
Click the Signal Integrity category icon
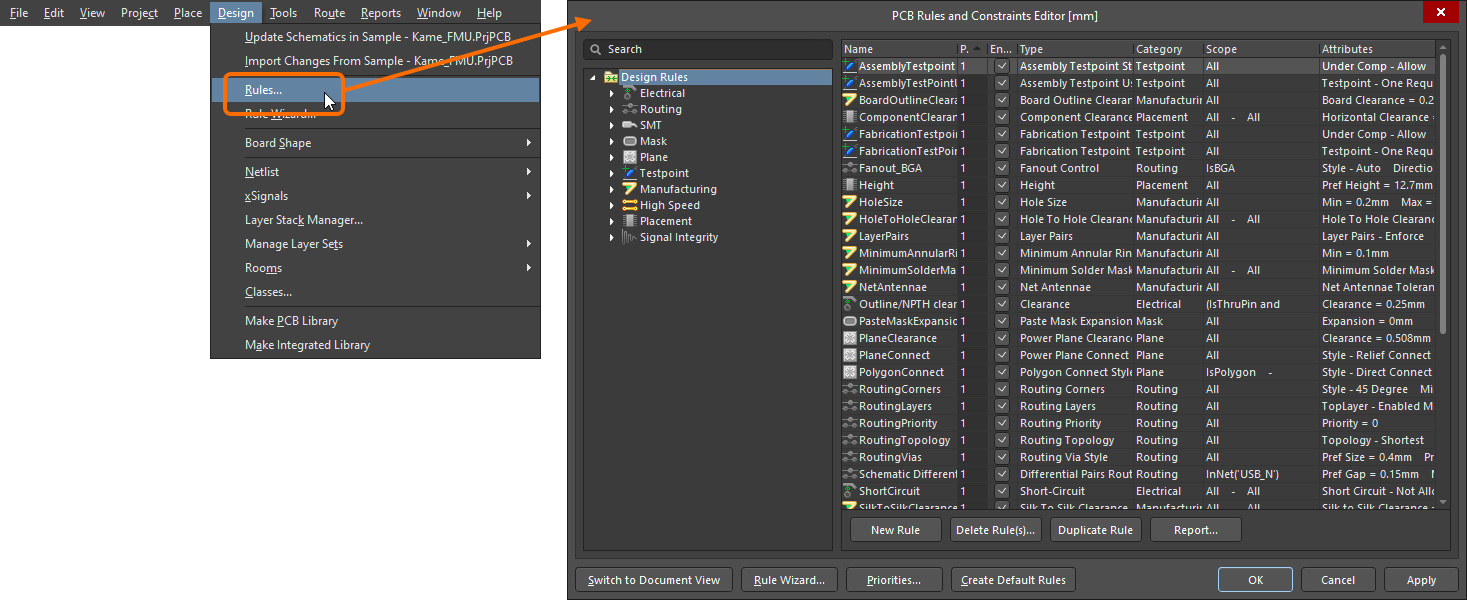630,237
